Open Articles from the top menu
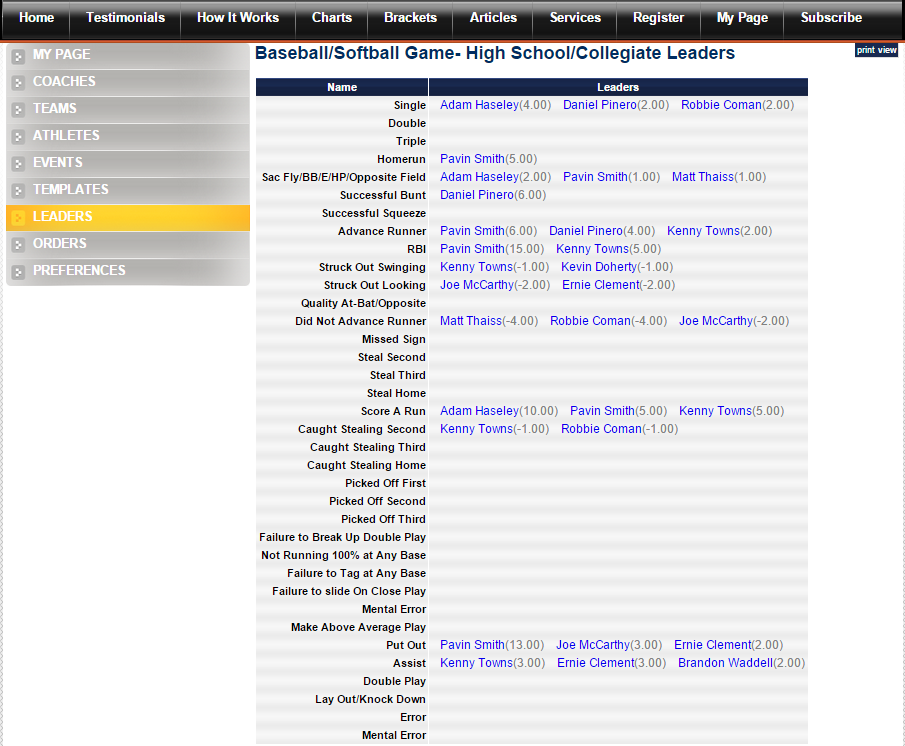Image resolution: width=905 pixels, height=746 pixels. 493,18
